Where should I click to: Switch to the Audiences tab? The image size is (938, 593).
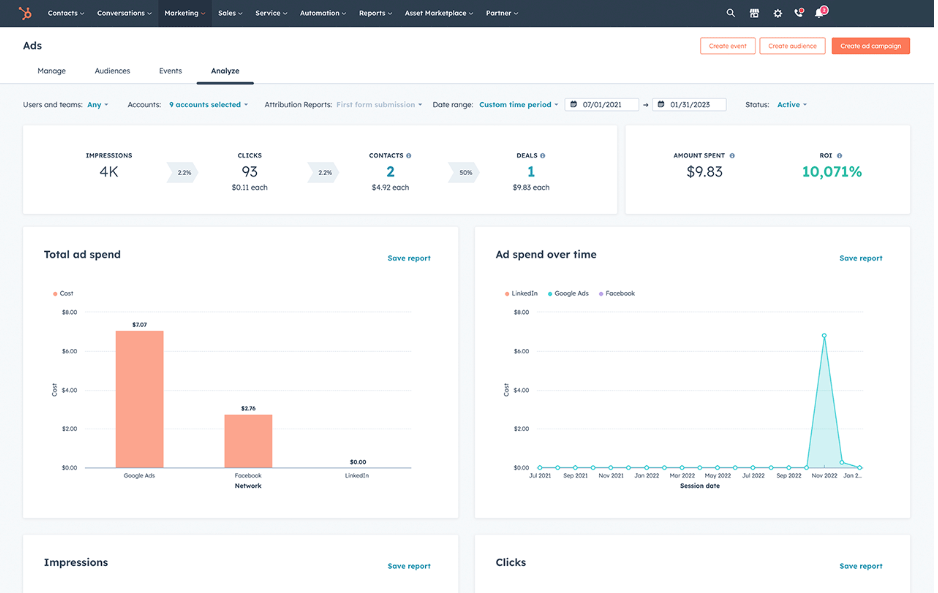(112, 71)
